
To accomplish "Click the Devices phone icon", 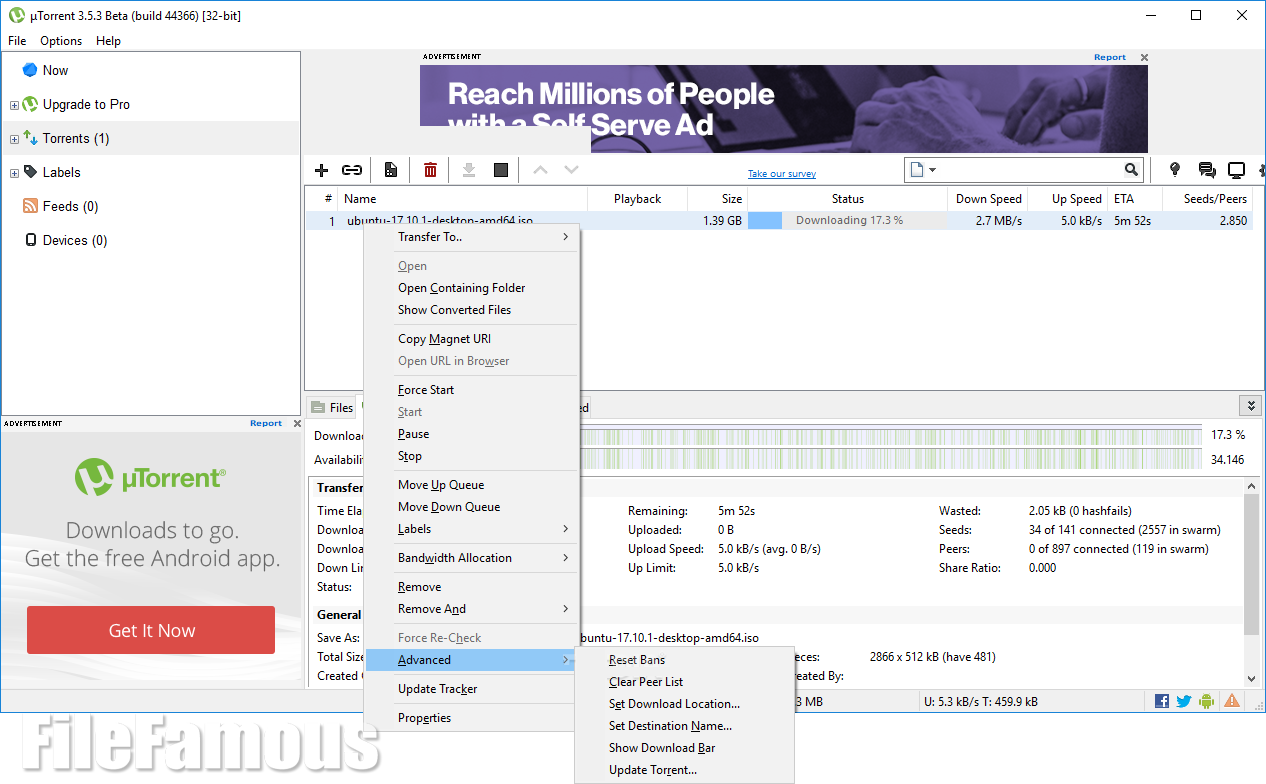I will tap(30, 240).
